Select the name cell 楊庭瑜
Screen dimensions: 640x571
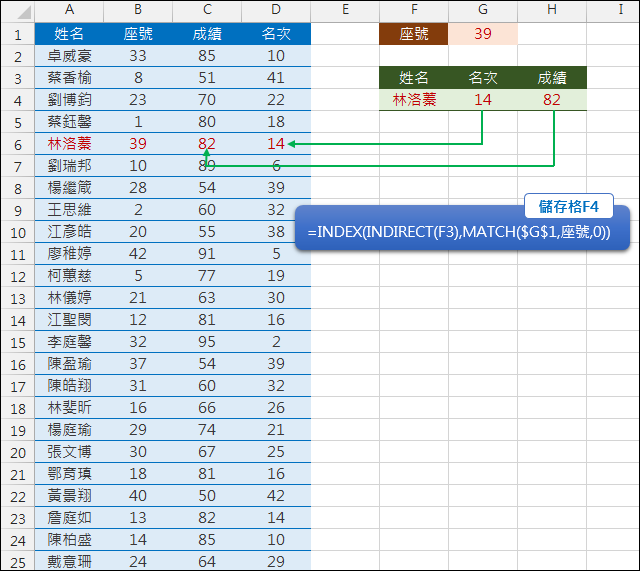coord(69,430)
